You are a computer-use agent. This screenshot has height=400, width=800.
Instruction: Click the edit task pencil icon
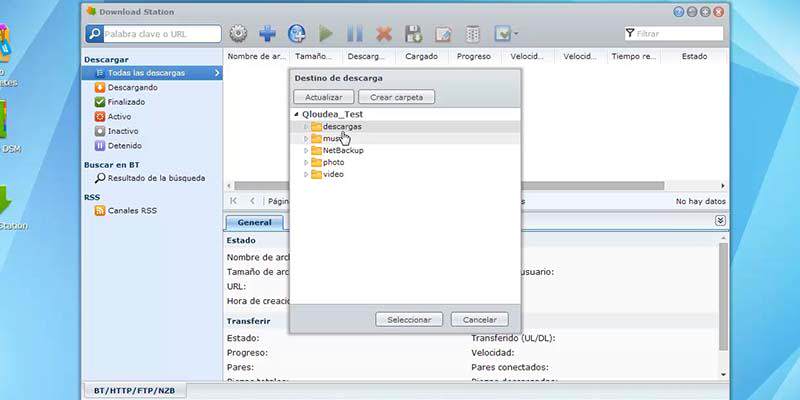click(443, 34)
